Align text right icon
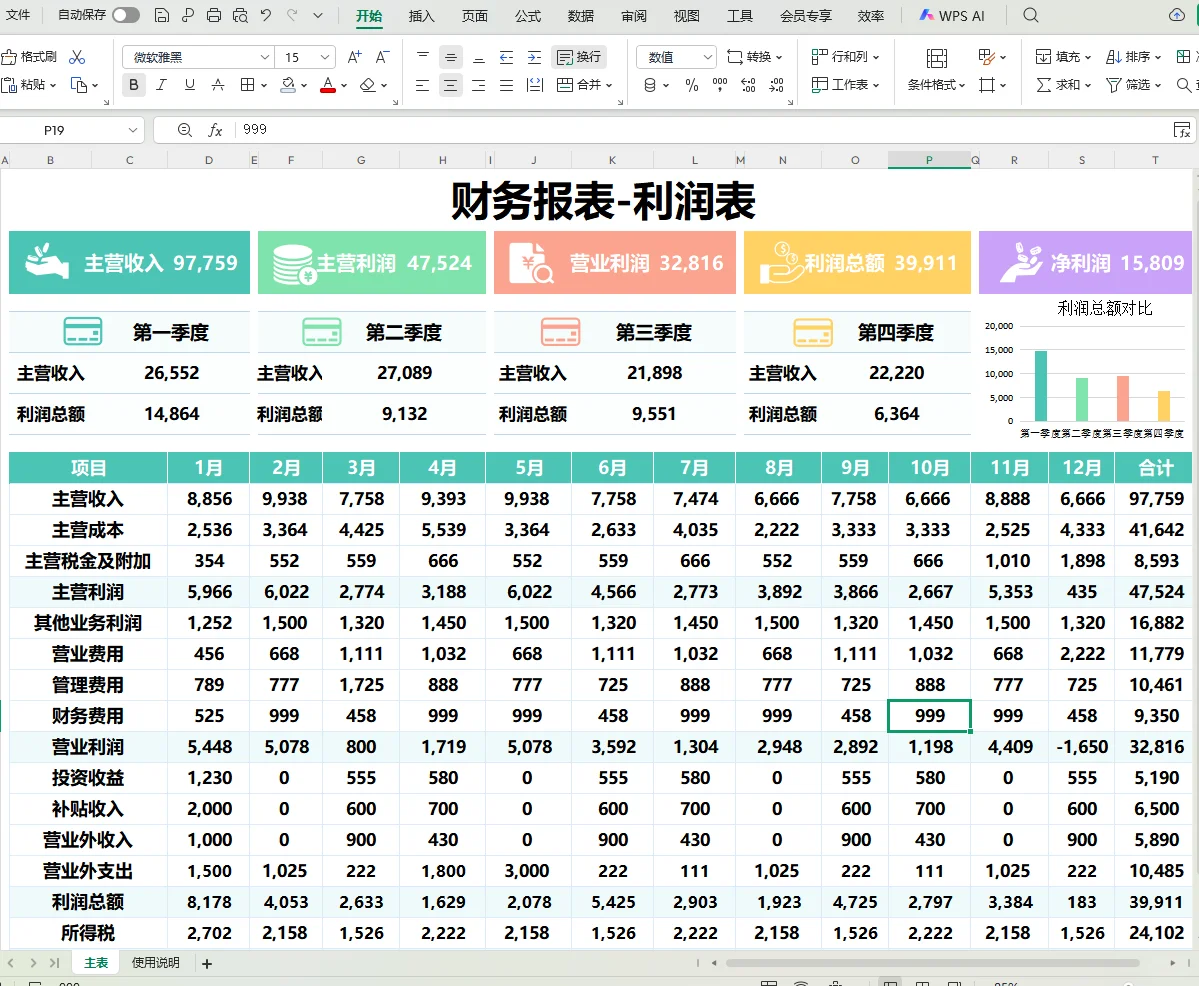Viewport: 1199px width, 986px height. pos(479,85)
